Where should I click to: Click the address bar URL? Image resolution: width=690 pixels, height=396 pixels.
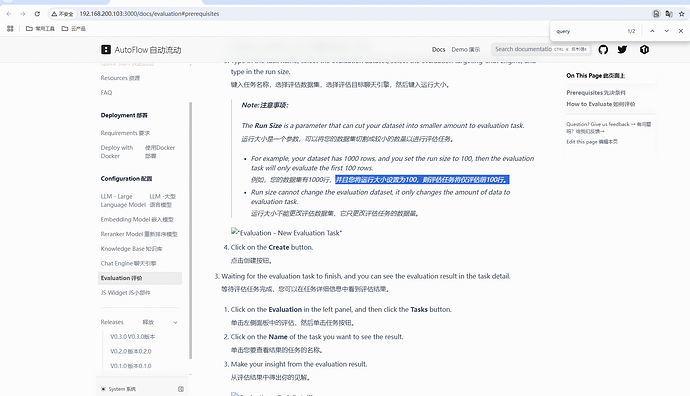[149, 14]
